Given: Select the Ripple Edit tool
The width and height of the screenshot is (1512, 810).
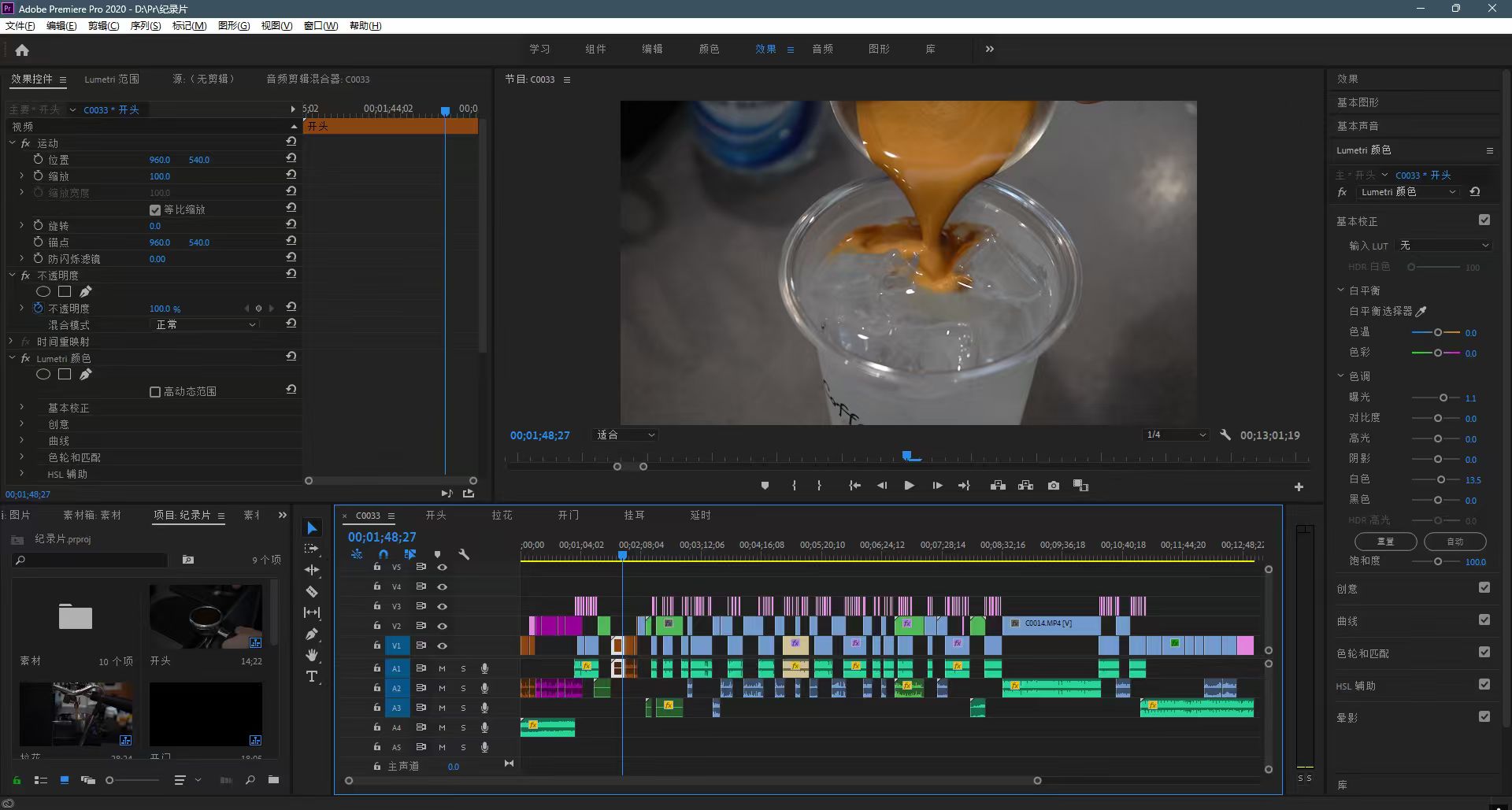Looking at the screenshot, I should point(312,570).
